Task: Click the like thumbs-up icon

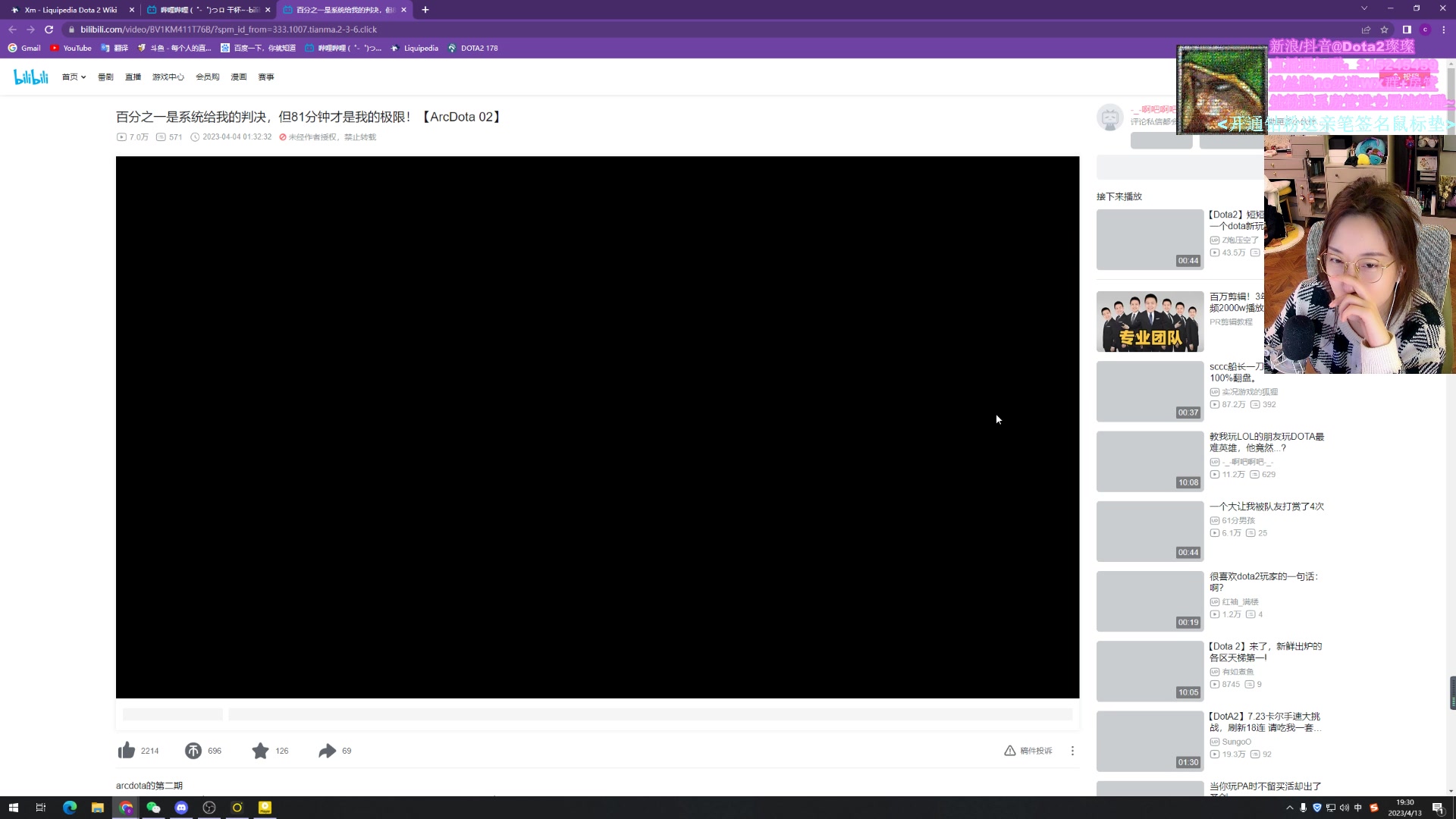Action: point(127,751)
